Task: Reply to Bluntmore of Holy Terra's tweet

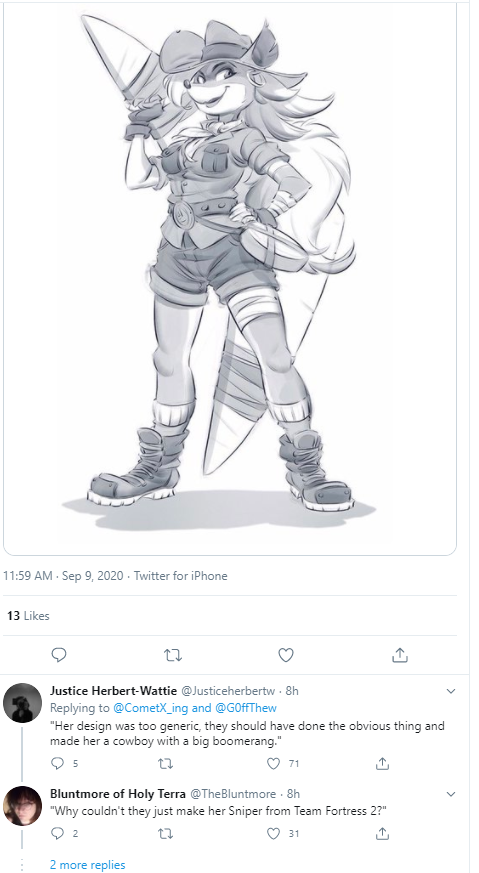Action: tap(58, 833)
